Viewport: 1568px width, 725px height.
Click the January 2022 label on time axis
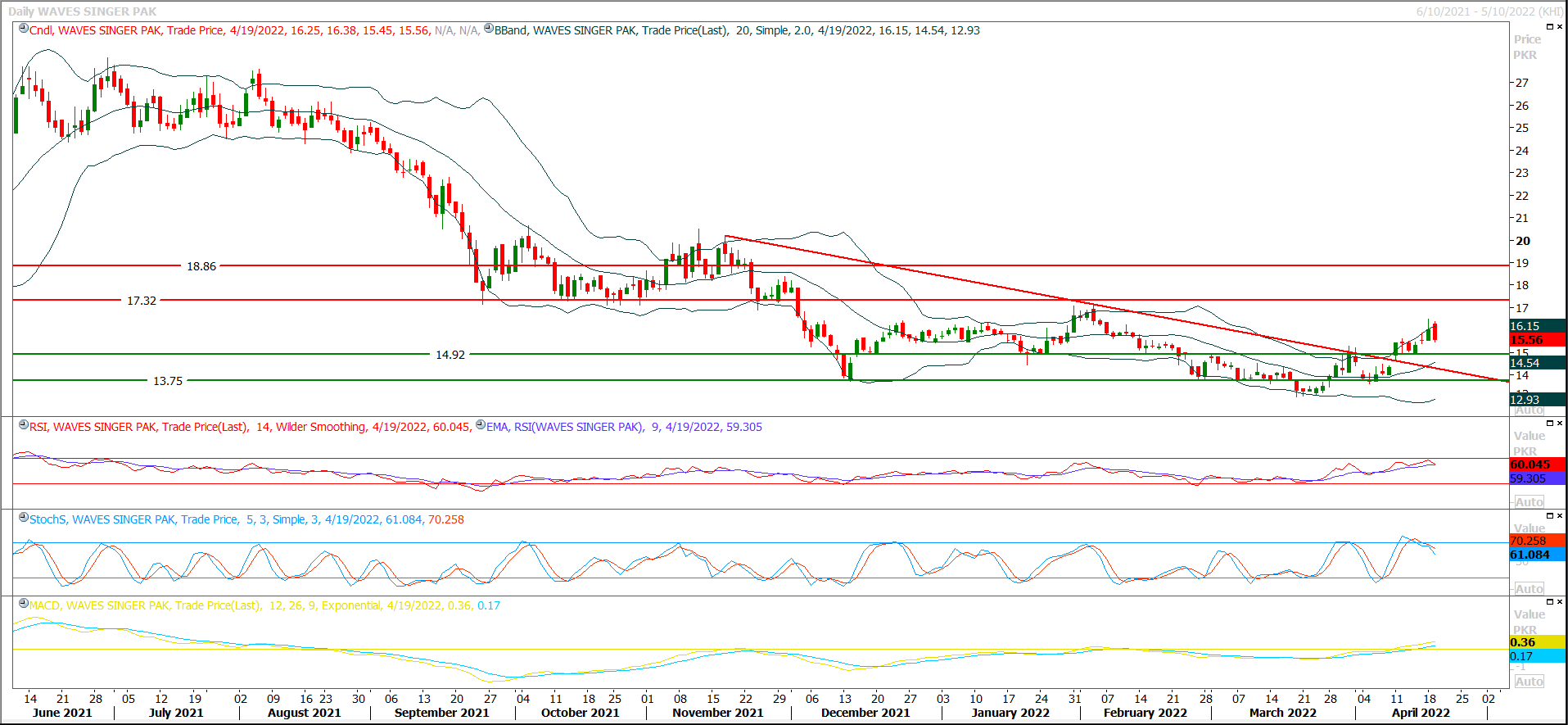click(1010, 713)
